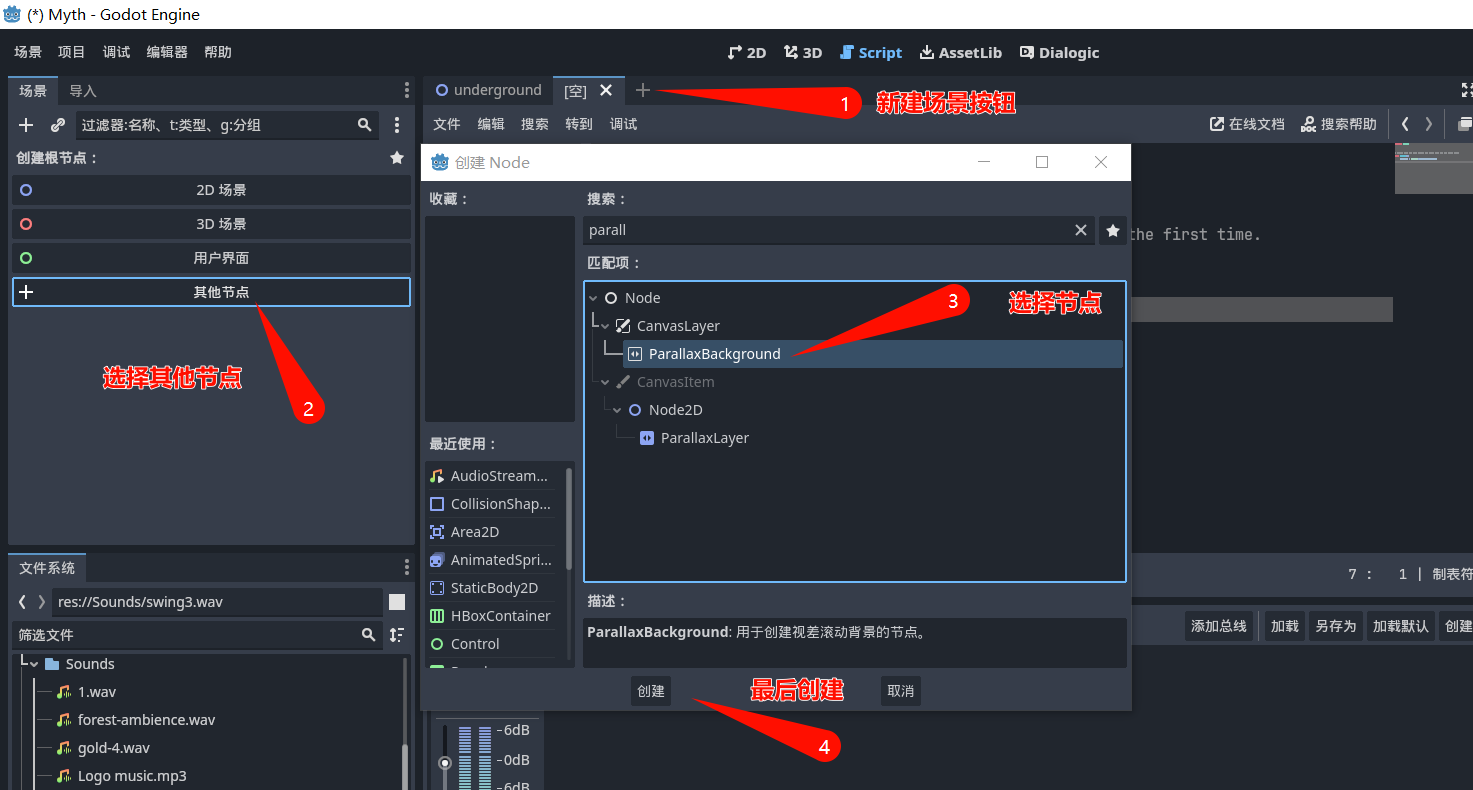Switch to the 3D workspace
The height and width of the screenshot is (790, 1473).
click(803, 52)
